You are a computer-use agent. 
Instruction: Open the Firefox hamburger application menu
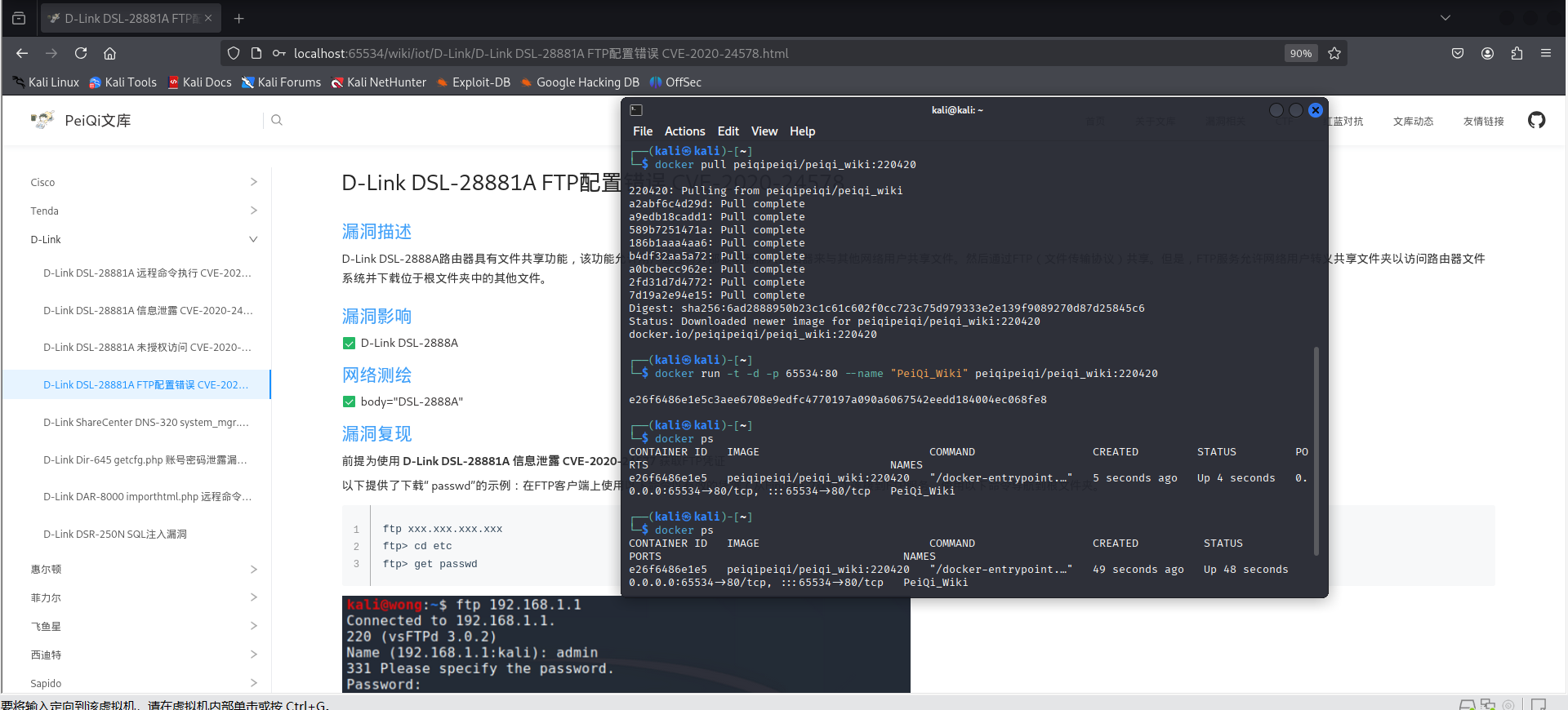[1546, 53]
